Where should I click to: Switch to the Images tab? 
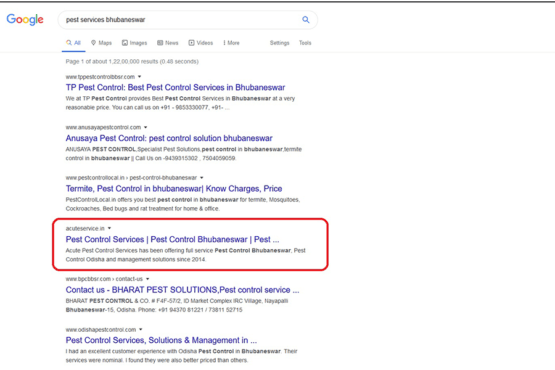135,43
